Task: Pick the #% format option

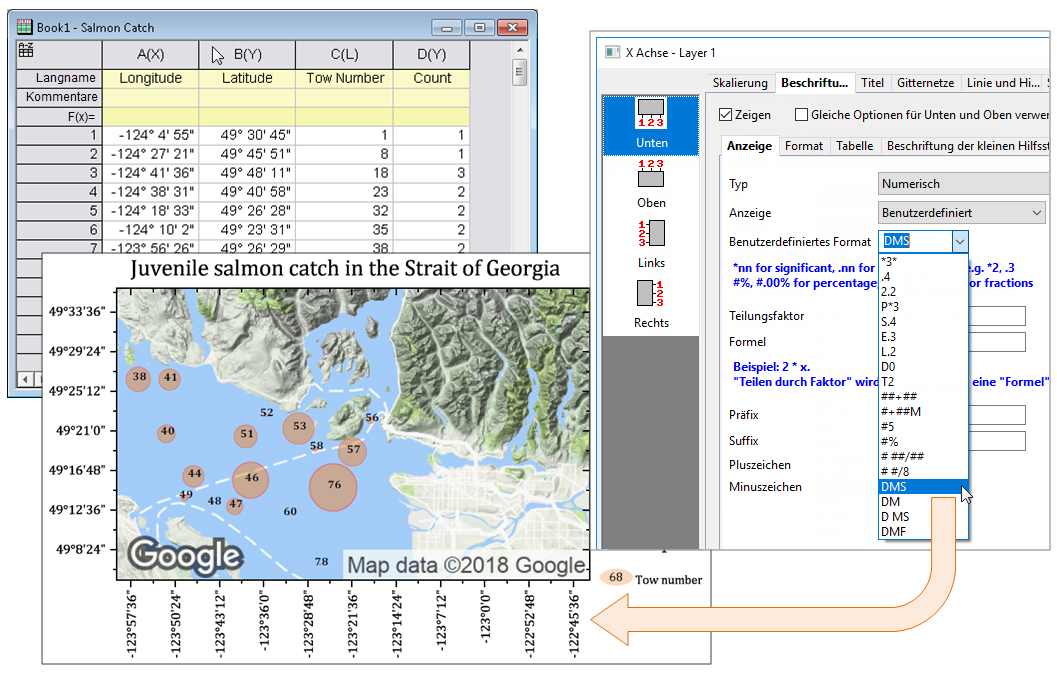Action: pyautogui.click(x=923, y=442)
